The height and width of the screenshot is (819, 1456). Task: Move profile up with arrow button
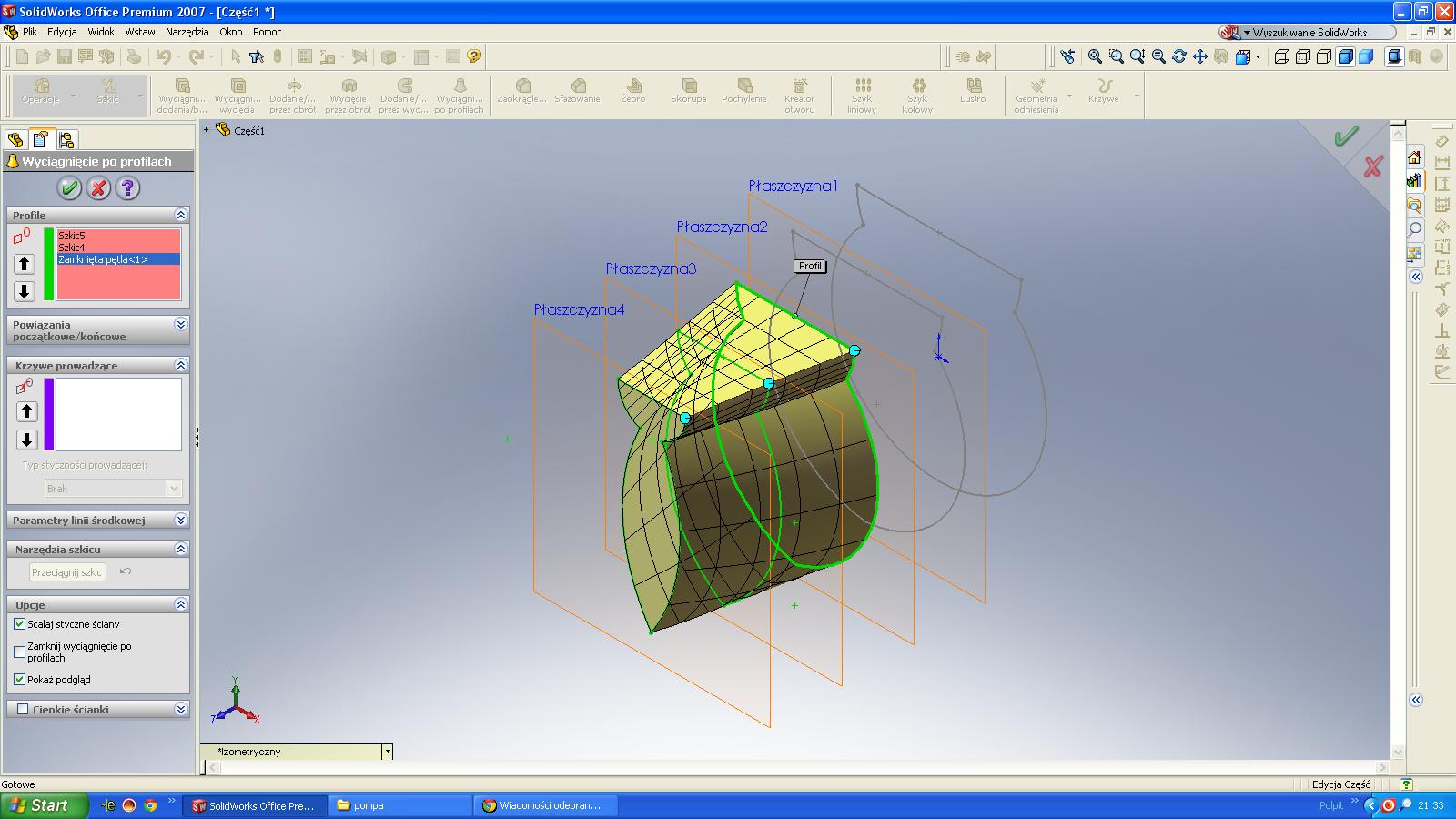tap(25, 264)
